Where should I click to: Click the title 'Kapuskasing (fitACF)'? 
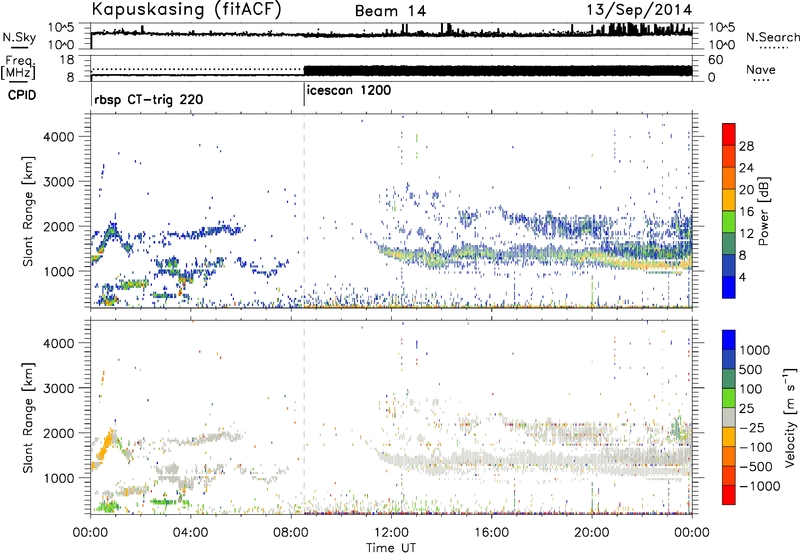pos(186,9)
